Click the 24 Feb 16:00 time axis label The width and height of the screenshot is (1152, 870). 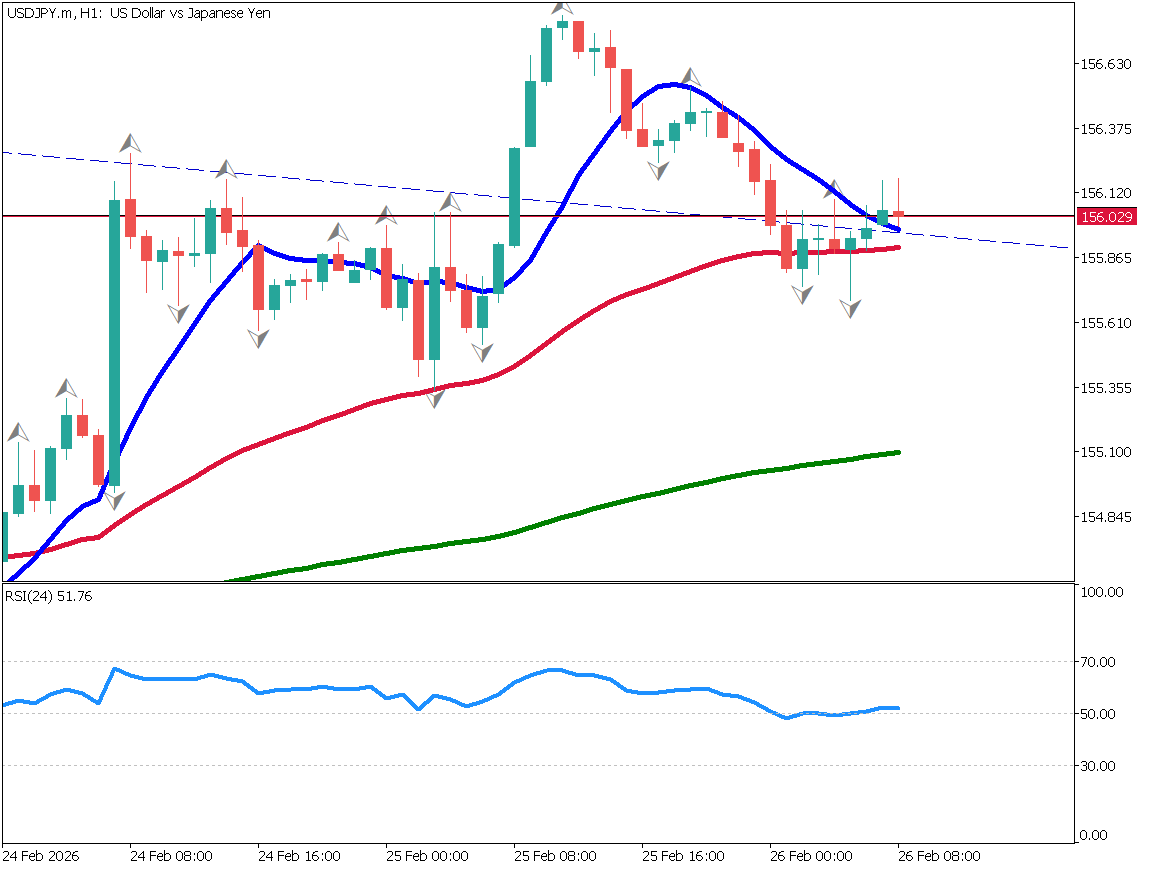click(x=299, y=857)
